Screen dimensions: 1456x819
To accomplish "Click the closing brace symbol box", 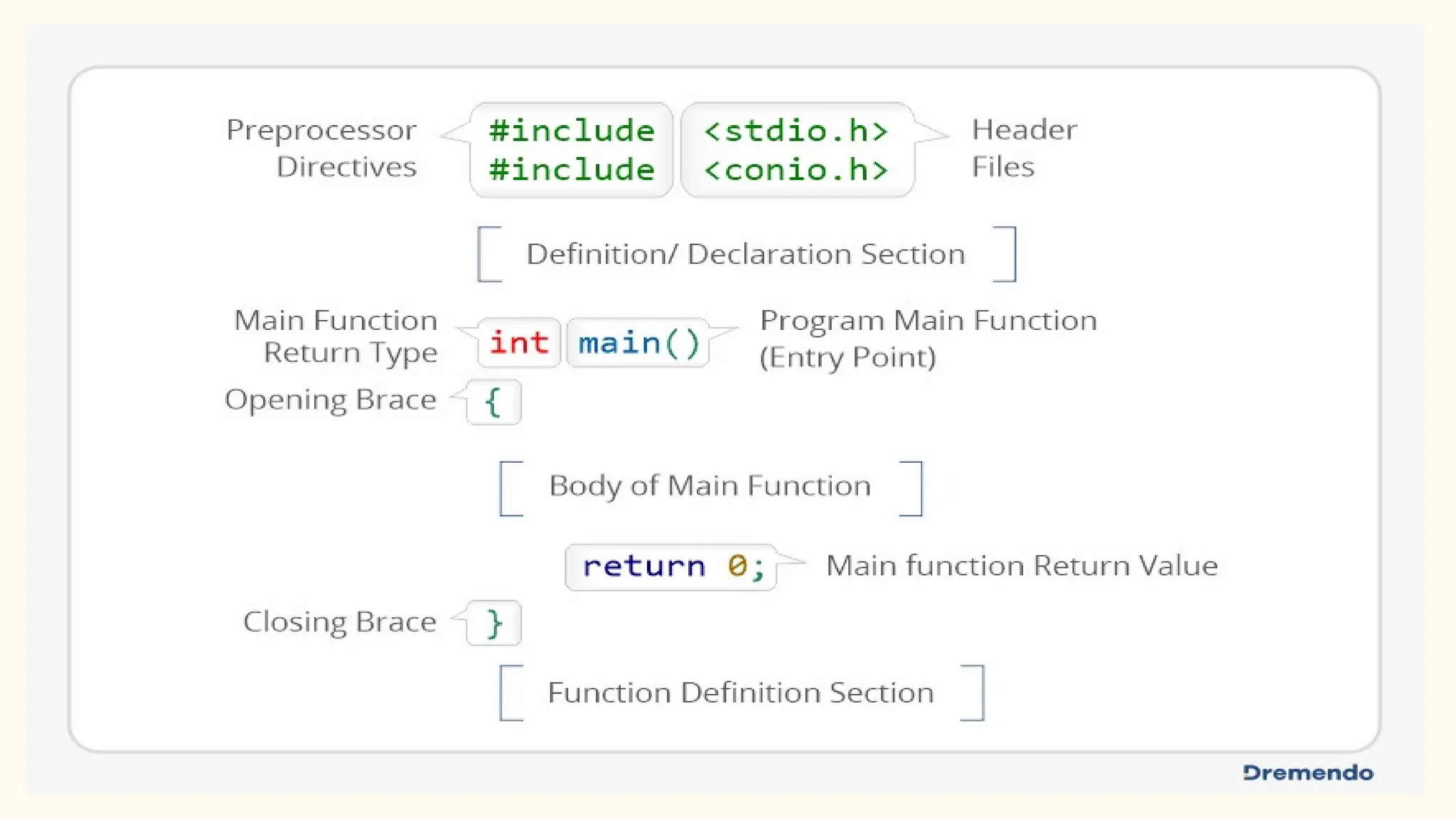I will pos(493,623).
